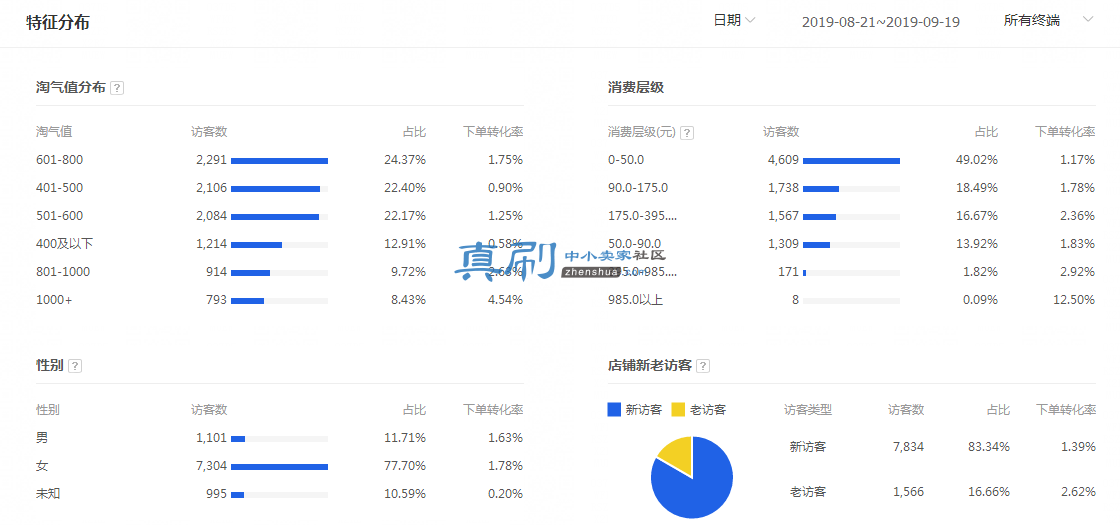The height and width of the screenshot is (525, 1120).
Task: Select the 1000+ row label
Action: (54, 300)
